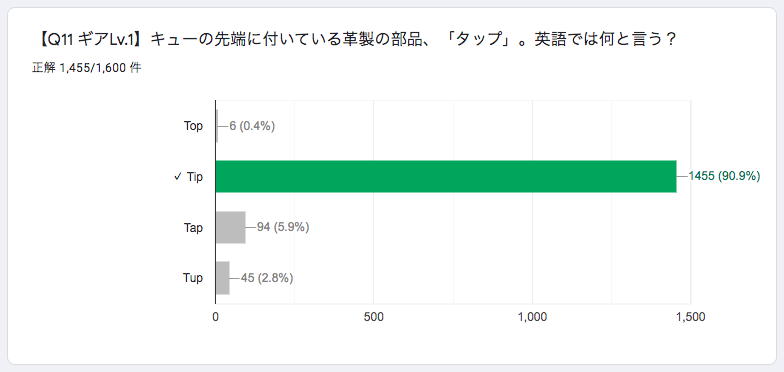Click the green Tip bar
The height and width of the screenshot is (372, 784).
(446, 176)
